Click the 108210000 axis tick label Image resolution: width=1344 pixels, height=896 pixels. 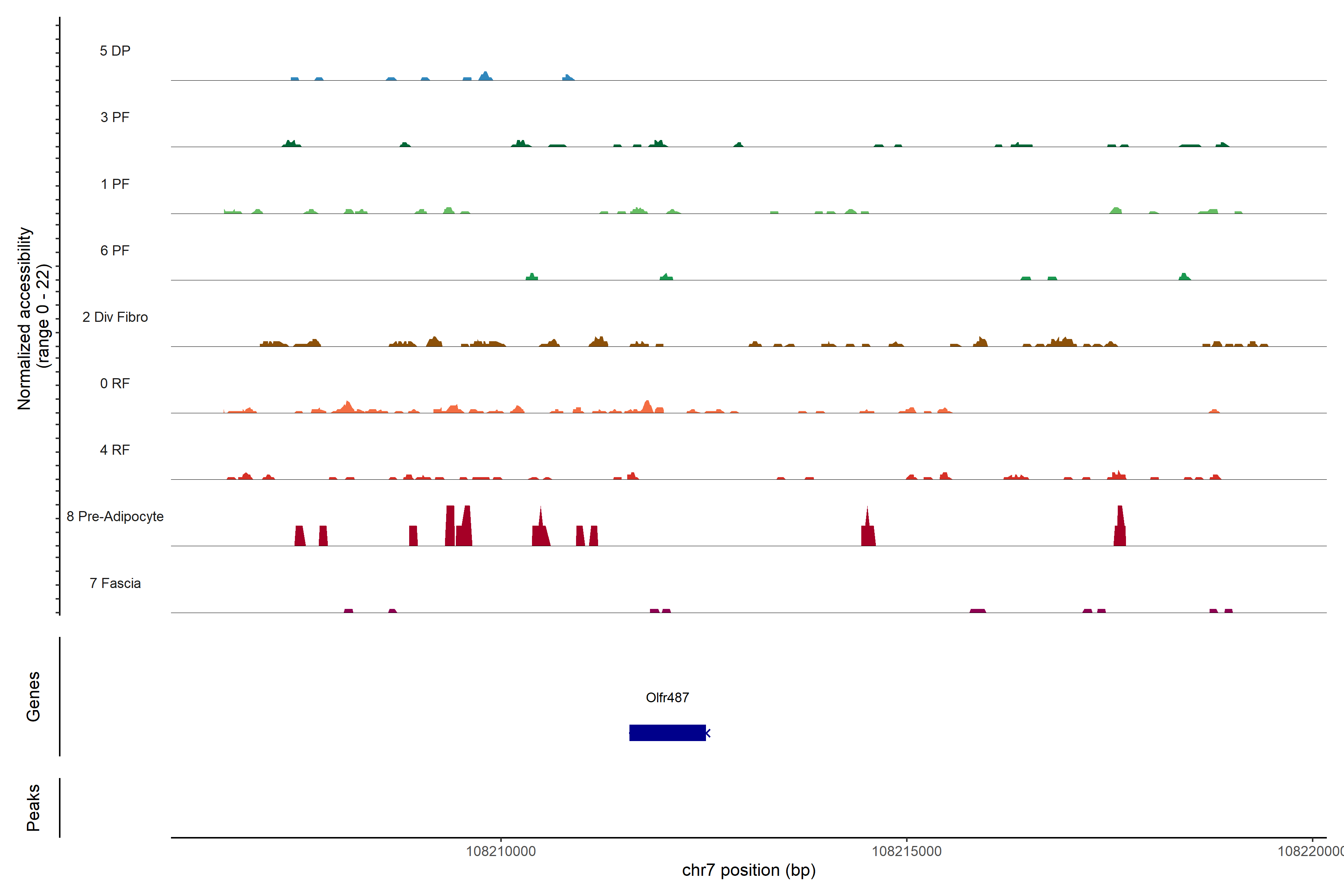click(x=501, y=851)
